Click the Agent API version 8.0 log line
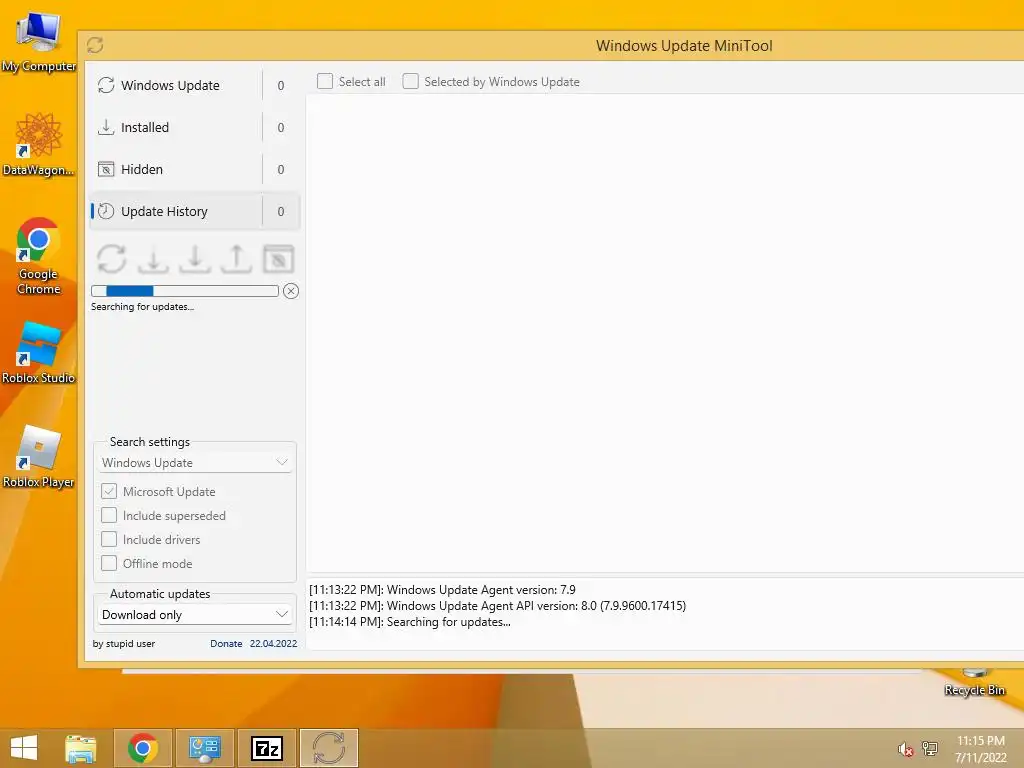 (x=498, y=606)
